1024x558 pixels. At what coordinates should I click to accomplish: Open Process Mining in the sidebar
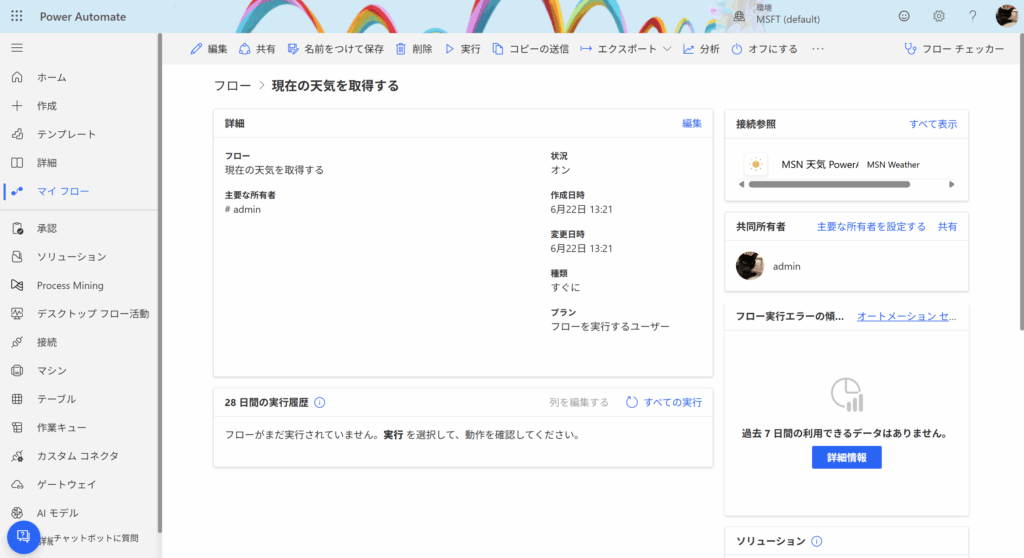(79, 286)
